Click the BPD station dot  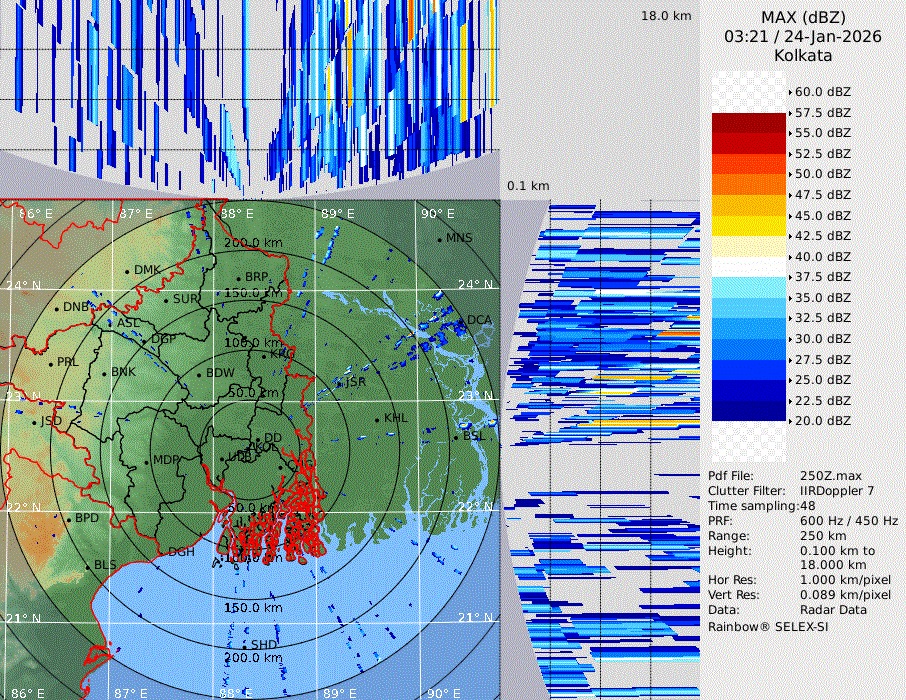[x=69, y=519]
